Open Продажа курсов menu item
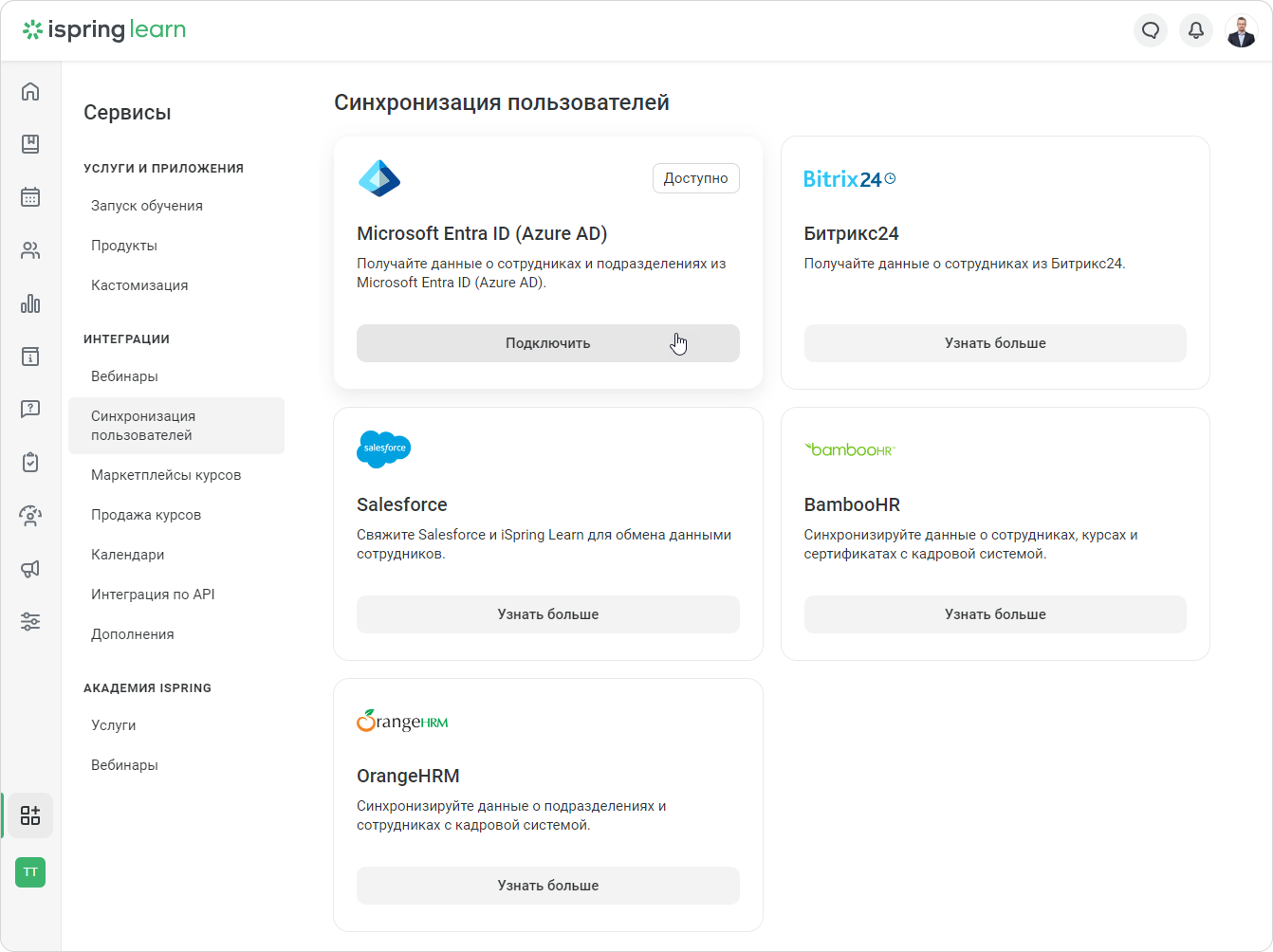 click(146, 515)
